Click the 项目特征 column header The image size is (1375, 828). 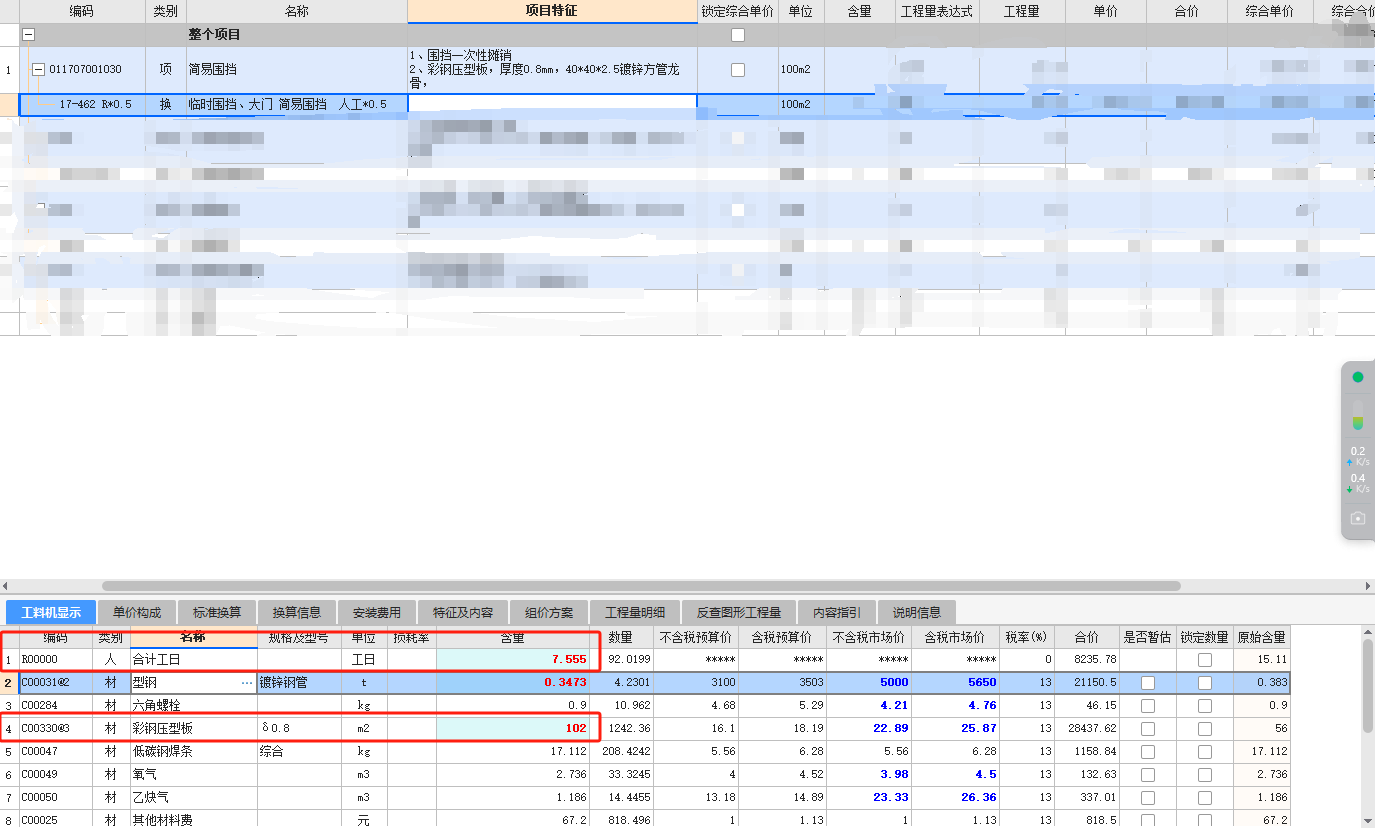(x=552, y=11)
